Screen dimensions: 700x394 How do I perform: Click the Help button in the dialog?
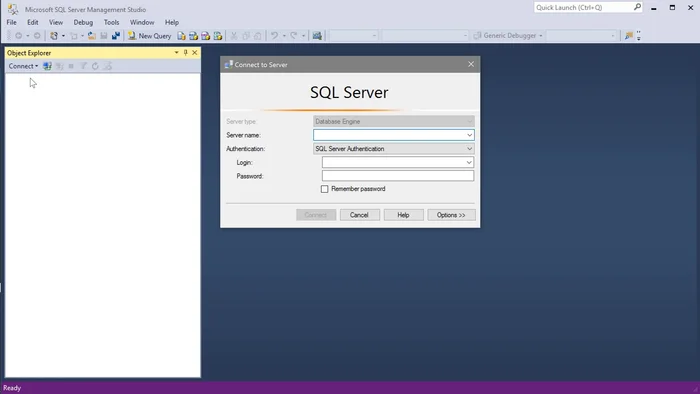tap(403, 215)
